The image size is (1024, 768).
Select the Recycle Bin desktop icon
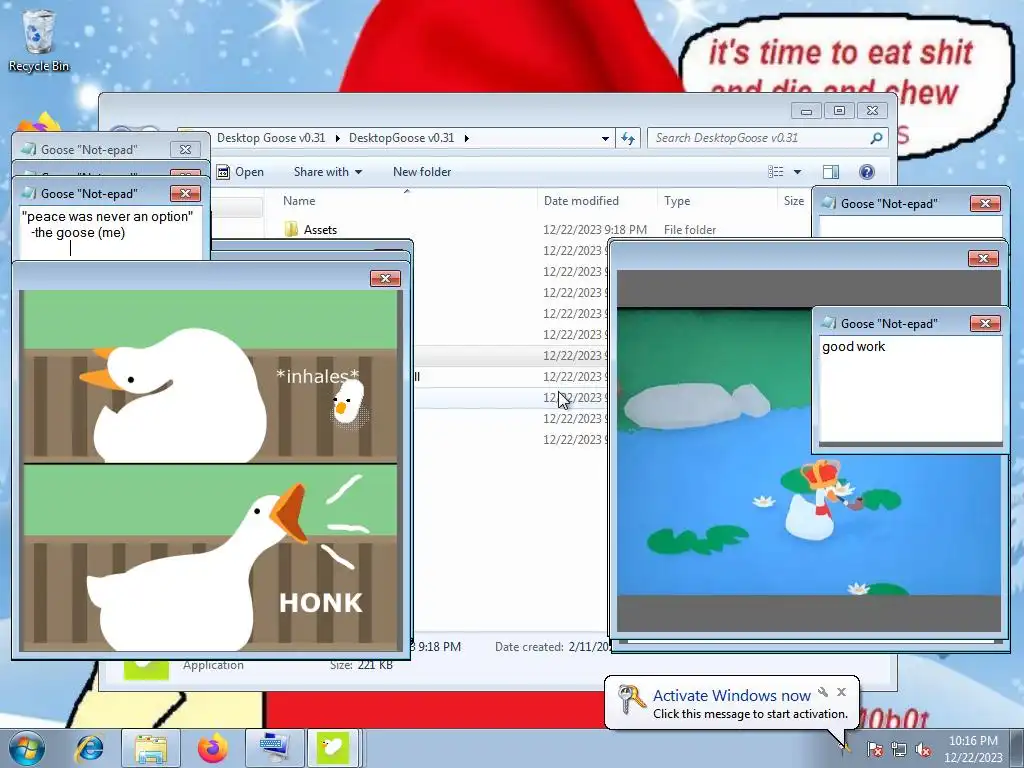point(39,40)
